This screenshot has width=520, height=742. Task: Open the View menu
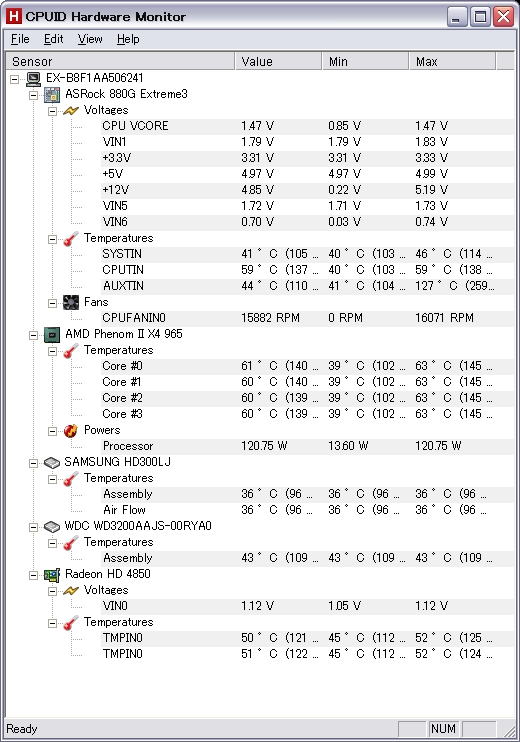[90, 39]
